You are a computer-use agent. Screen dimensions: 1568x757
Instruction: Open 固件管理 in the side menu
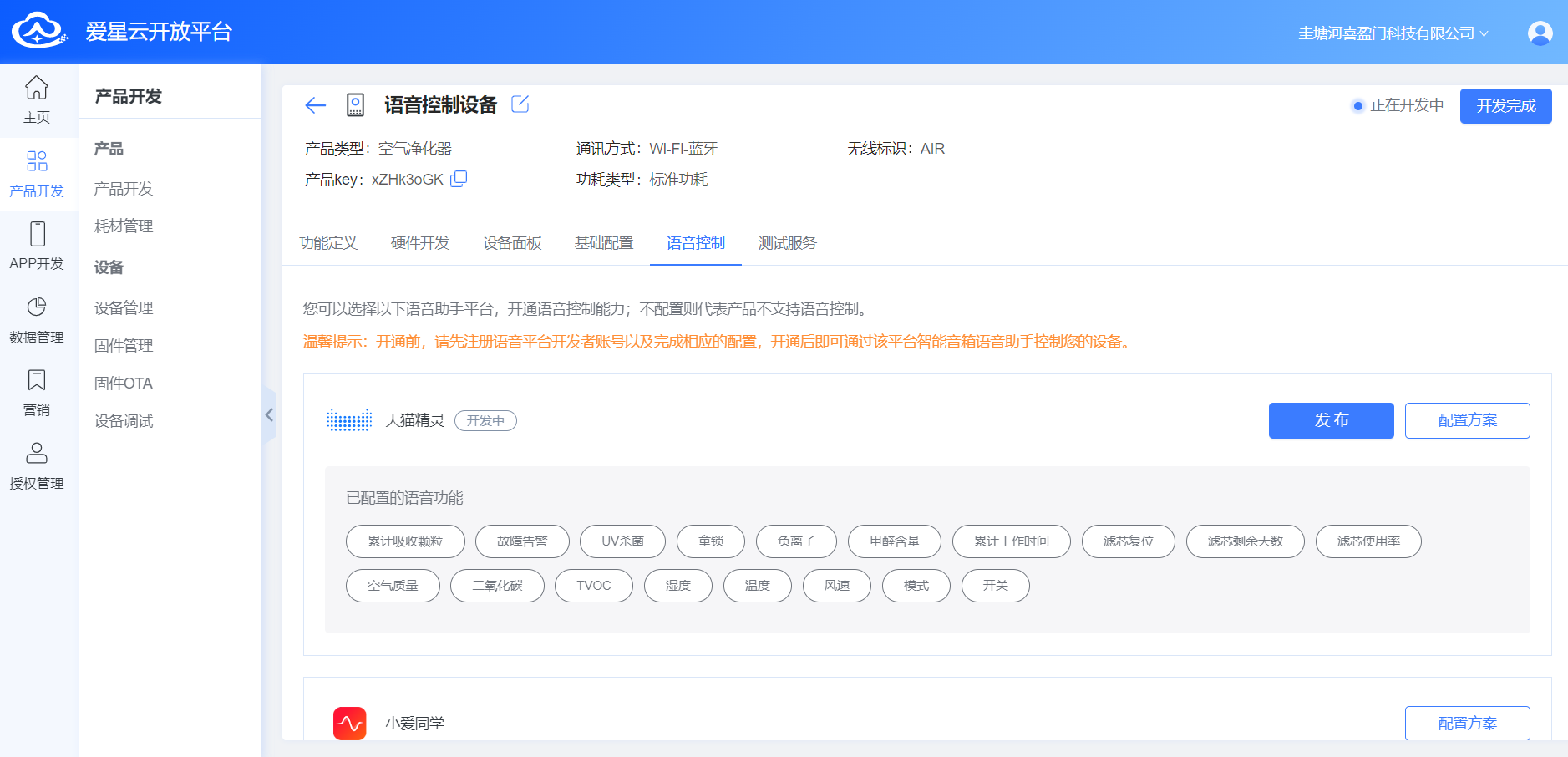click(124, 346)
